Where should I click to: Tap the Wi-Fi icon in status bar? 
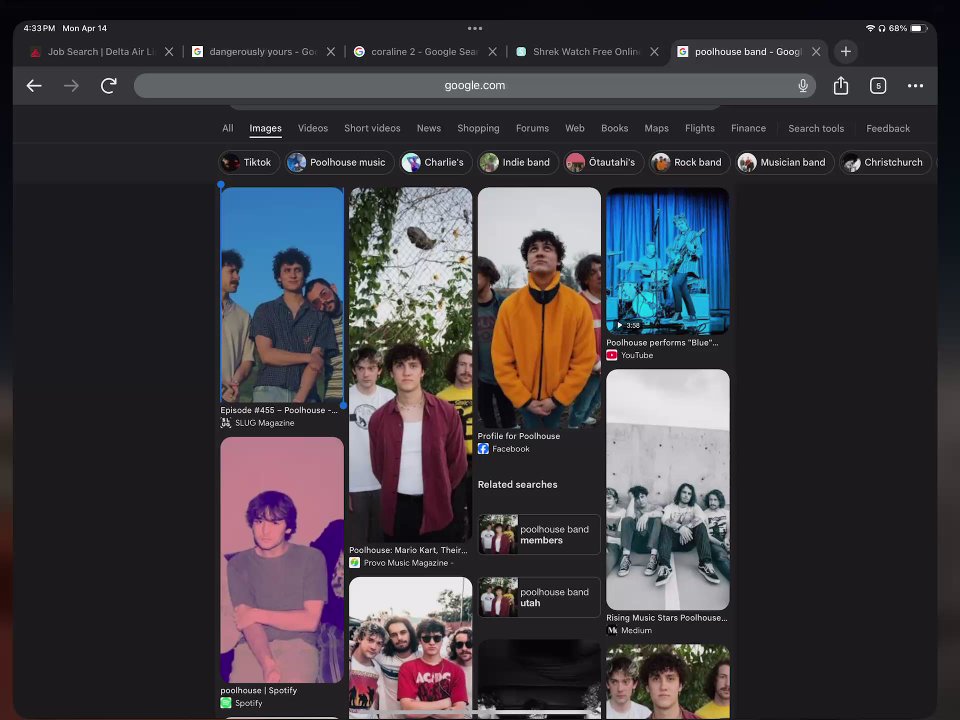point(869,28)
